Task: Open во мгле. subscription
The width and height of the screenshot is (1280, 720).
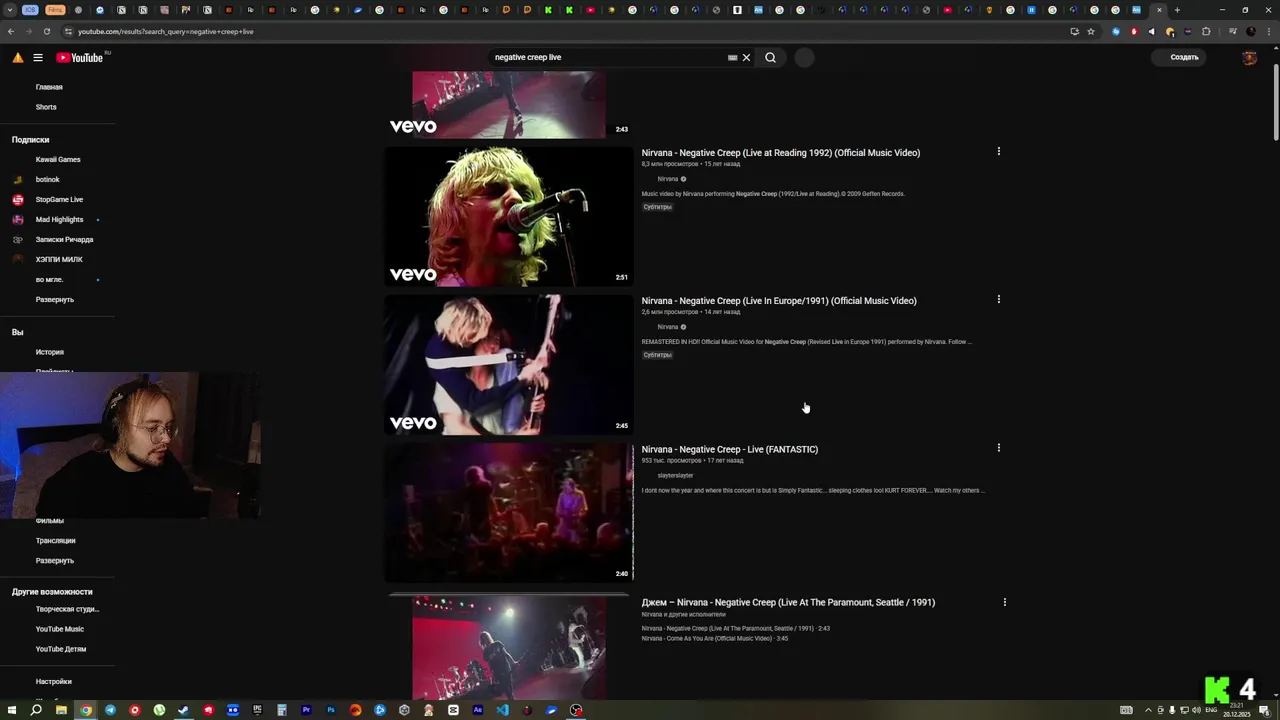Action: click(x=49, y=279)
